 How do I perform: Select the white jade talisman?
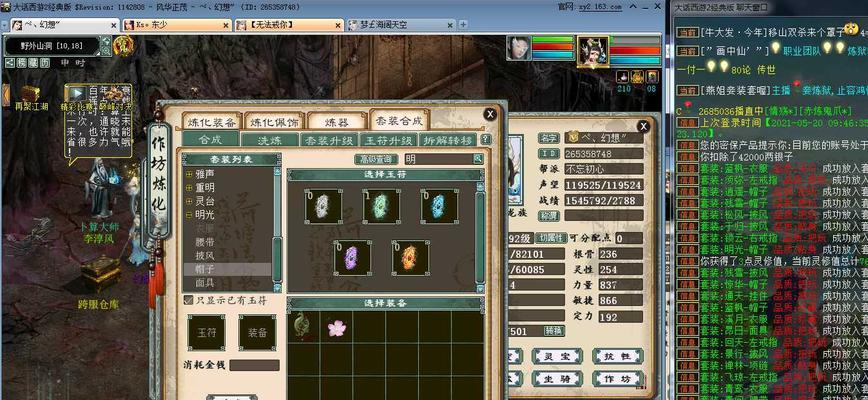tap(323, 206)
